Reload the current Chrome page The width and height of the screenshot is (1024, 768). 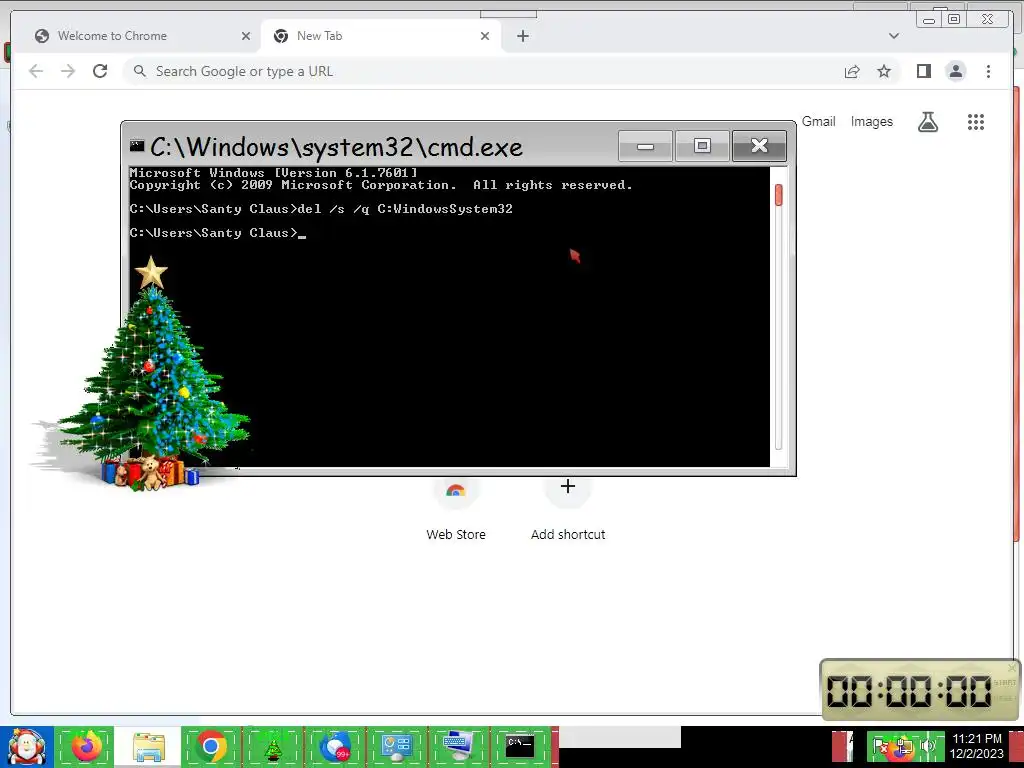(x=100, y=71)
